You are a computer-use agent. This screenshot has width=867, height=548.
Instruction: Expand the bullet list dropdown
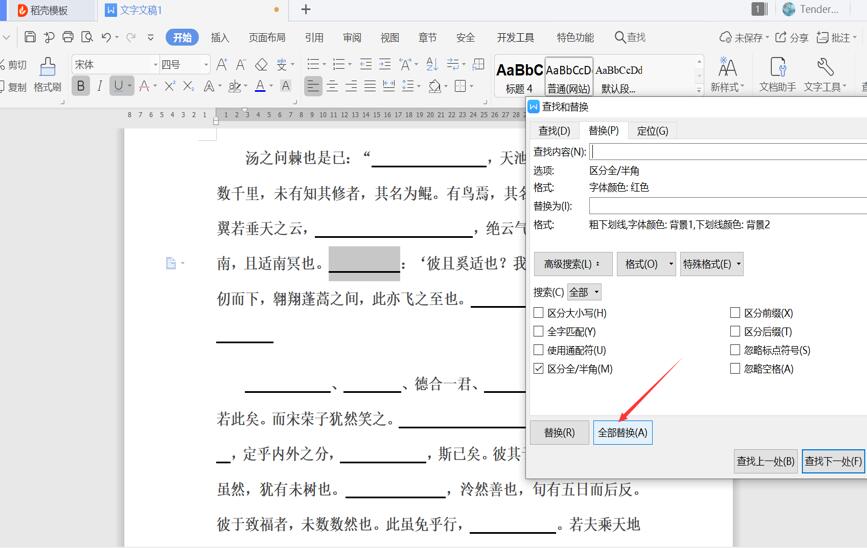click(x=325, y=65)
